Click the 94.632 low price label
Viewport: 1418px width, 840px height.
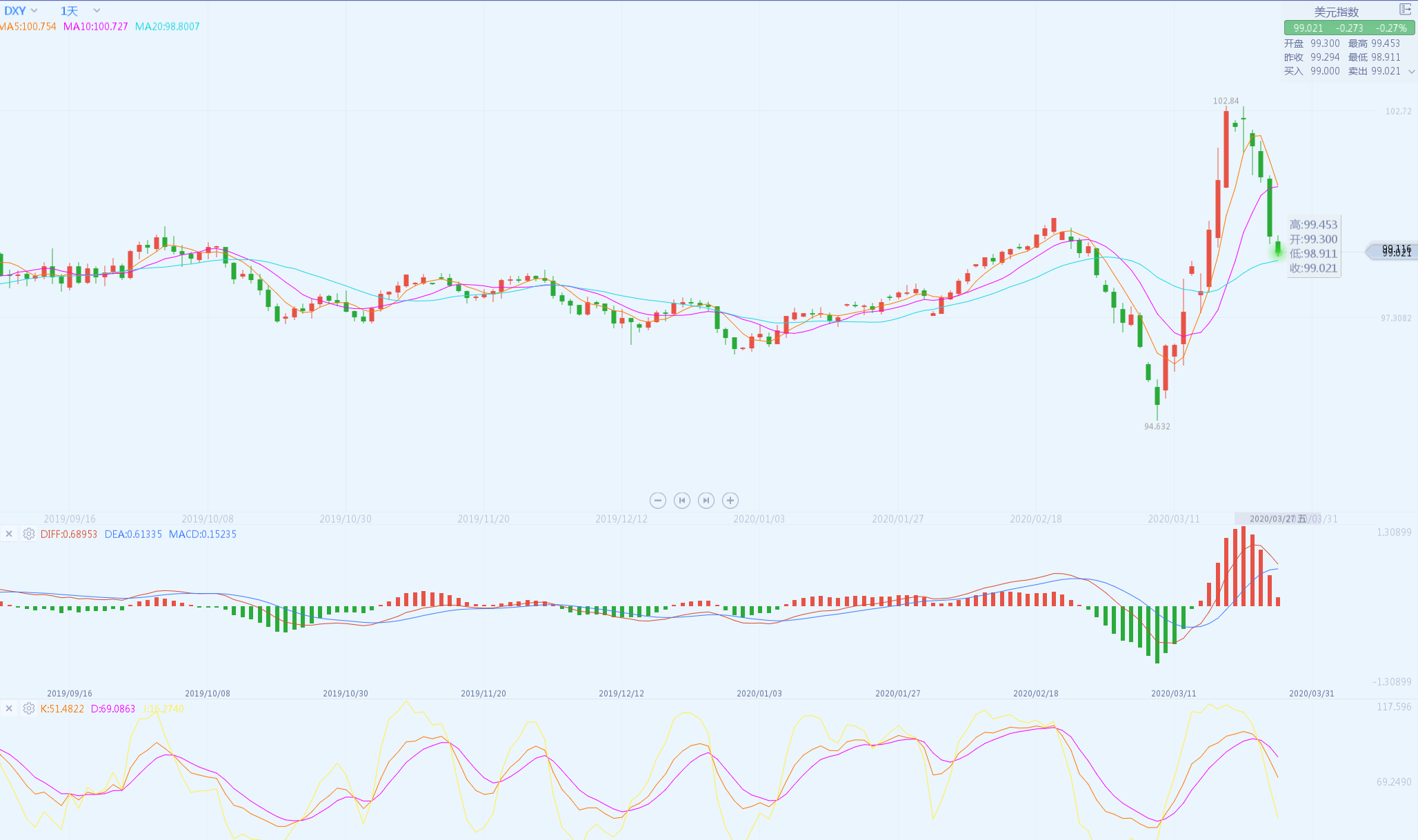pos(1157,427)
